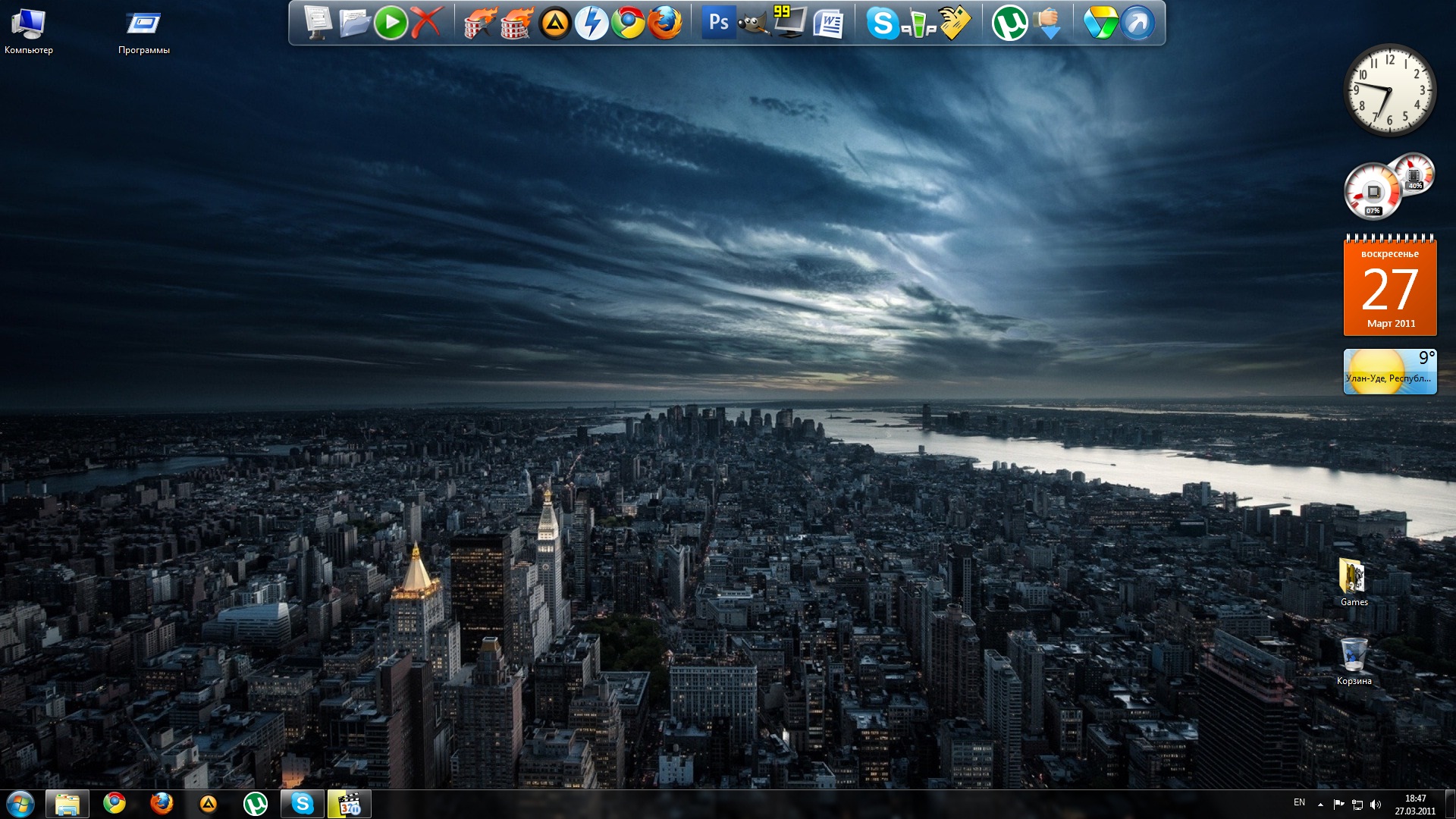Open the Windows Start menu
1456x819 pixels.
point(20,804)
